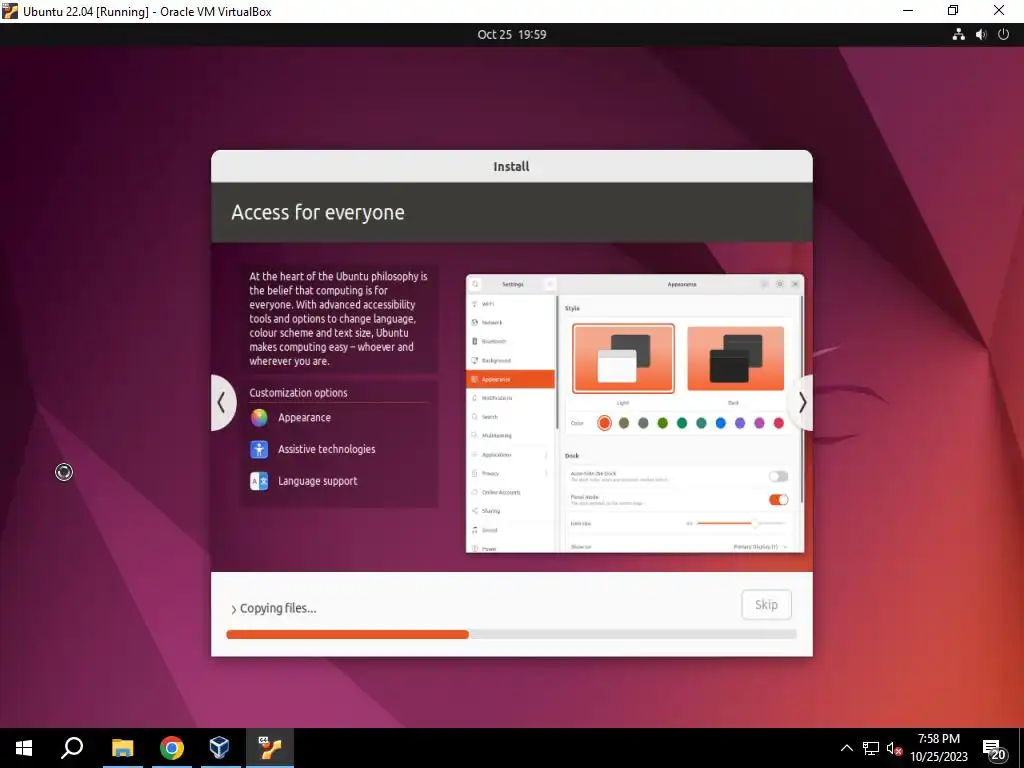The height and width of the screenshot is (768, 1024).
Task: Restore down the VirtualBox VM window
Action: tap(953, 11)
